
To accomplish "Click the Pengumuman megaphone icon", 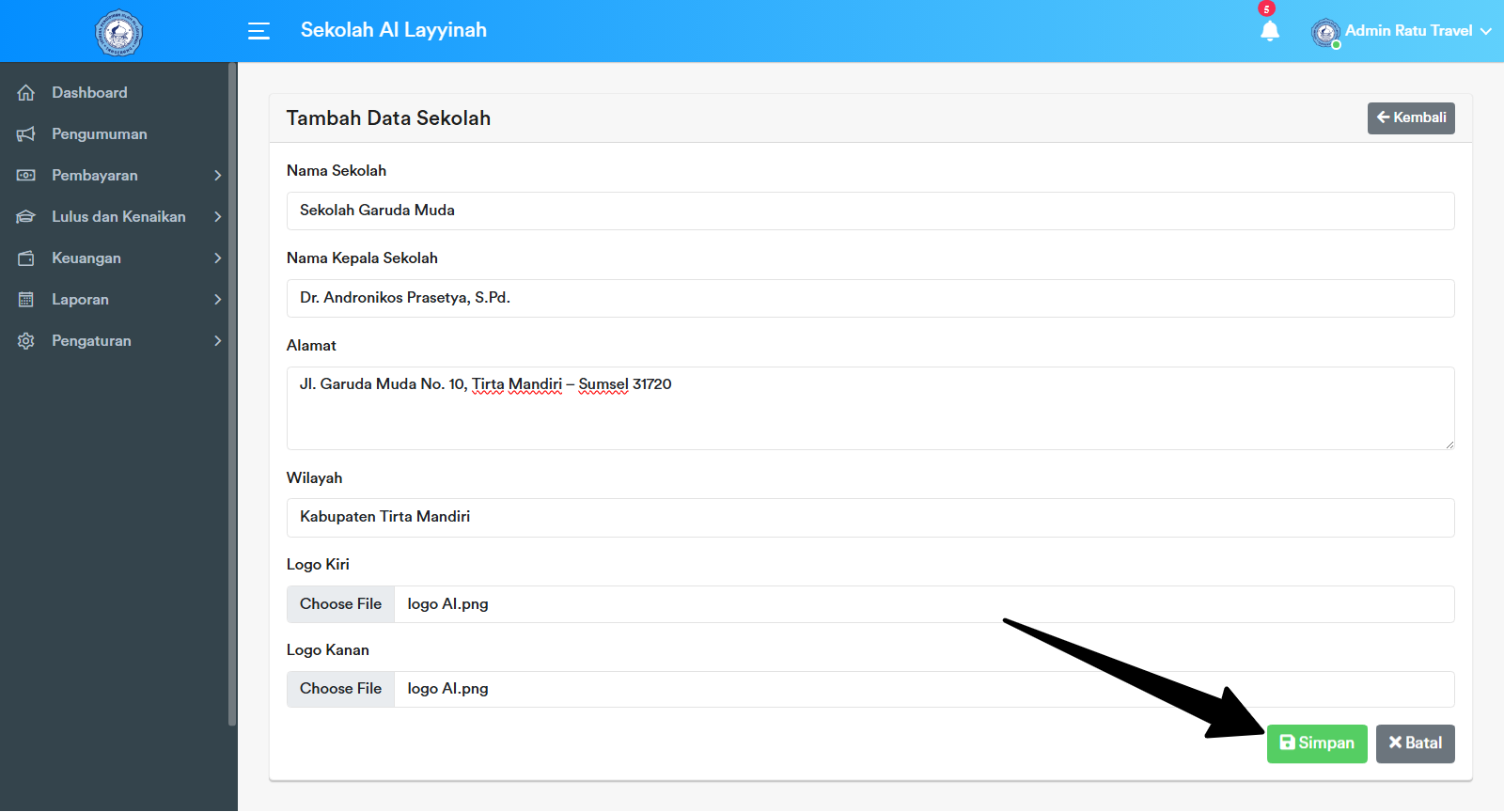I will 26,134.
